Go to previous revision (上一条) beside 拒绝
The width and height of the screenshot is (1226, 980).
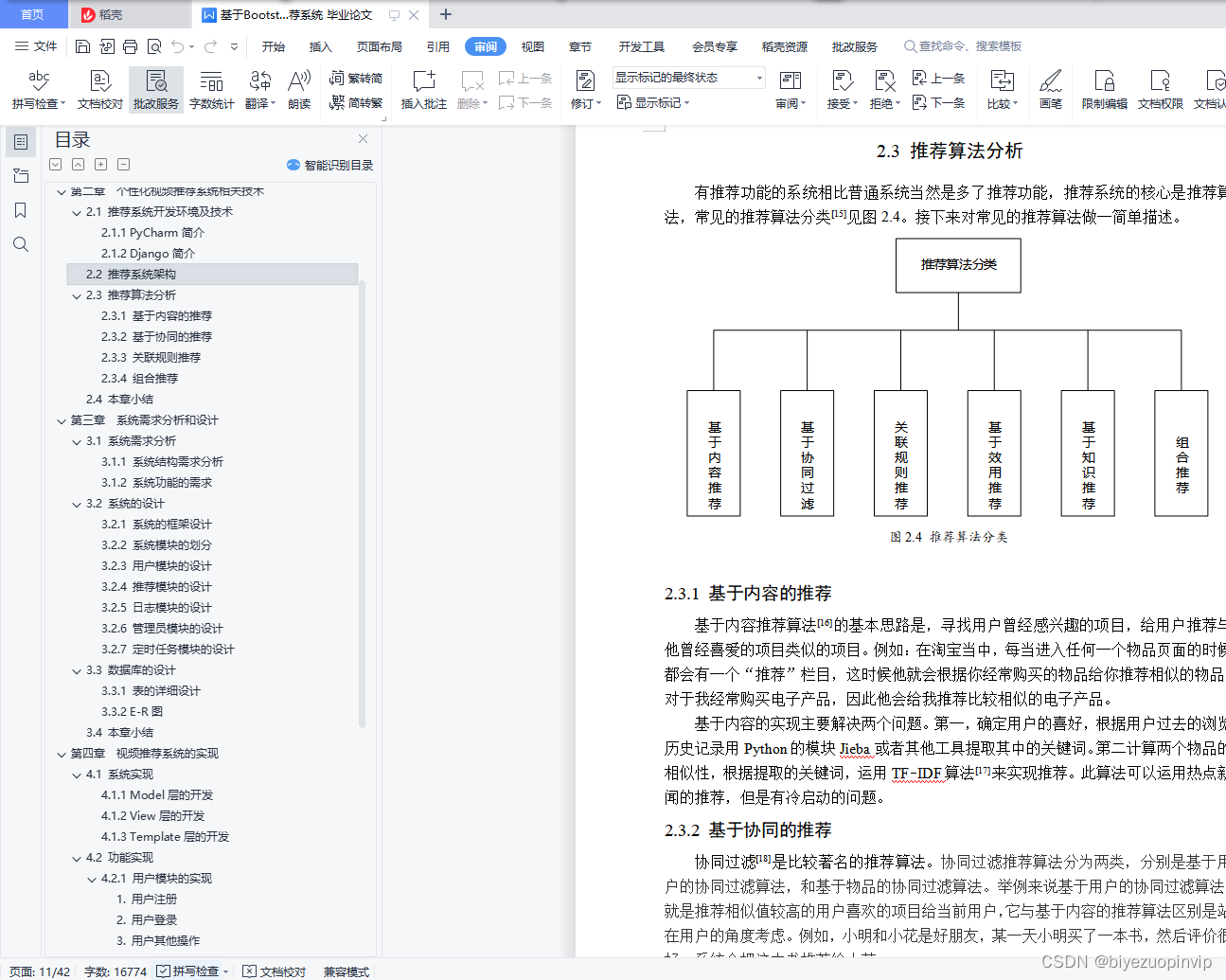938,79
